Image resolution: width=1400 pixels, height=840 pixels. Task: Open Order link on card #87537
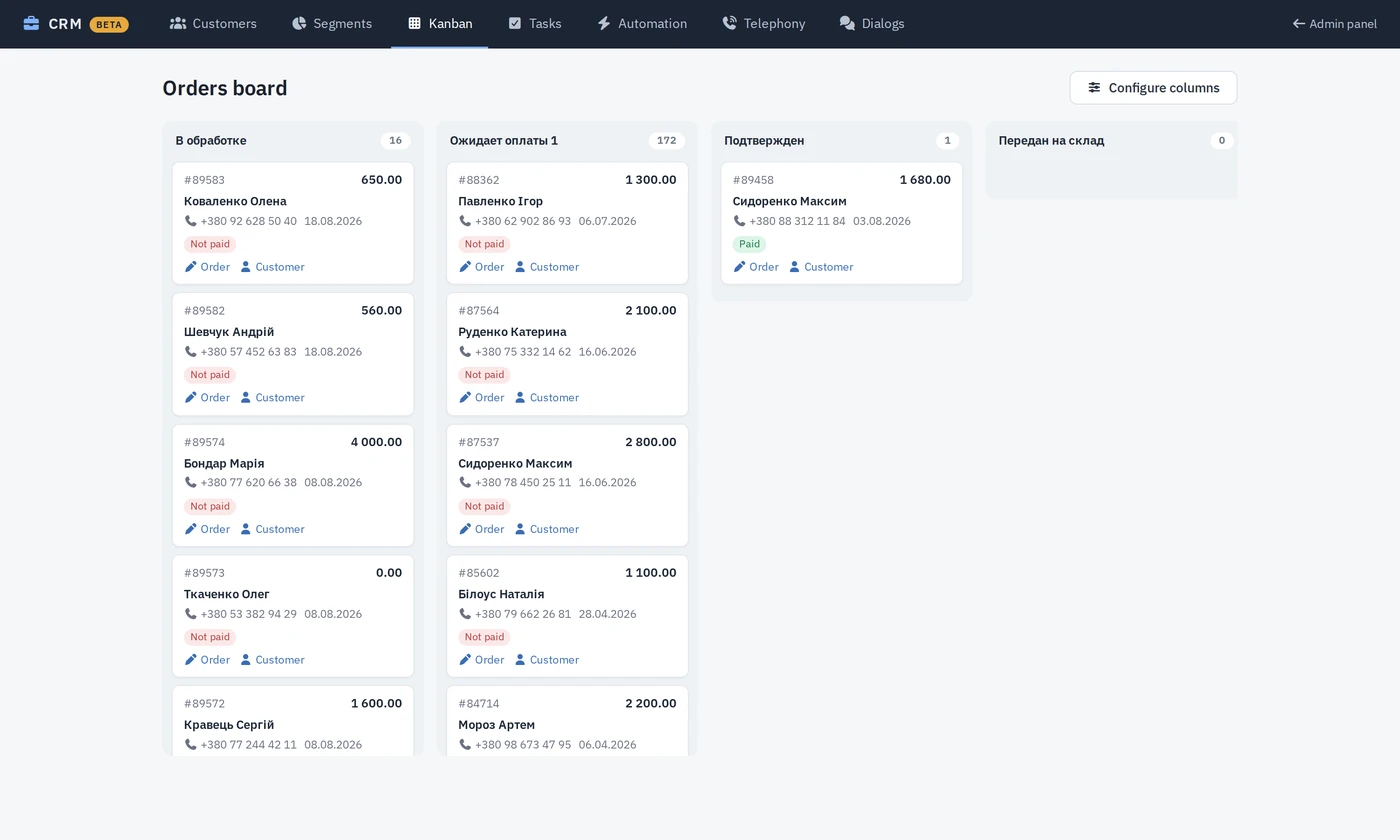[x=481, y=529]
